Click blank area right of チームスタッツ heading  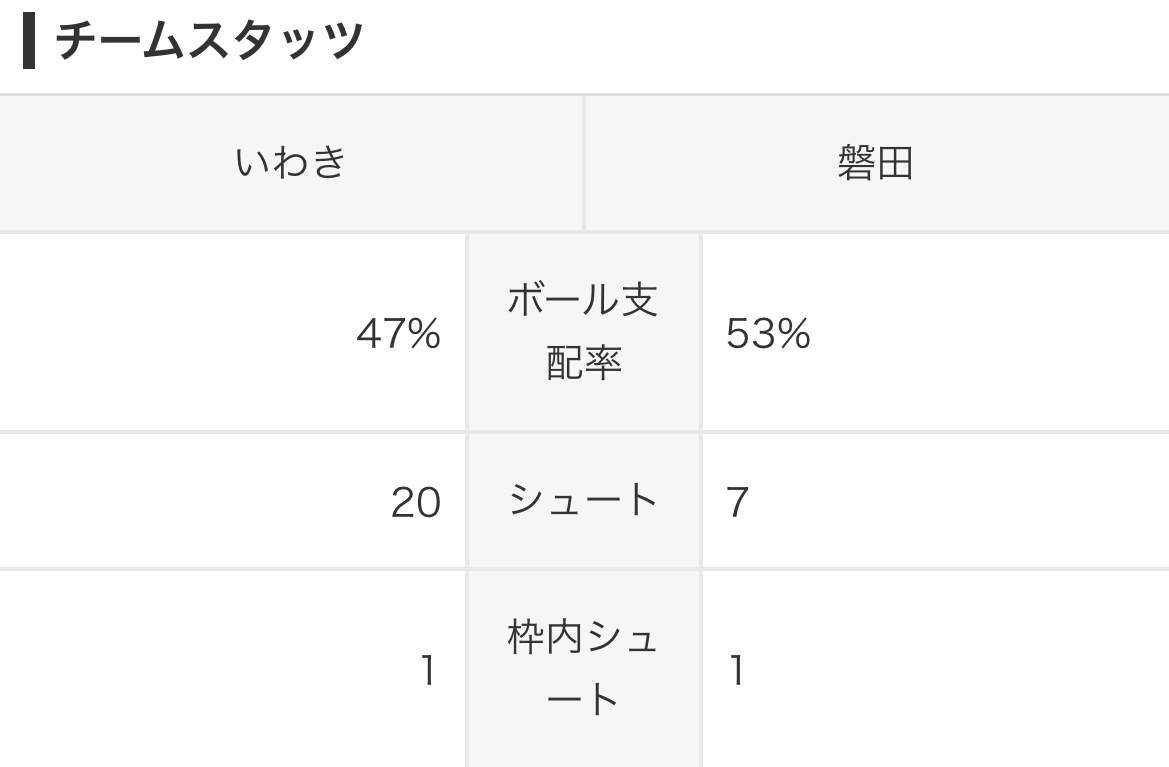point(760,42)
